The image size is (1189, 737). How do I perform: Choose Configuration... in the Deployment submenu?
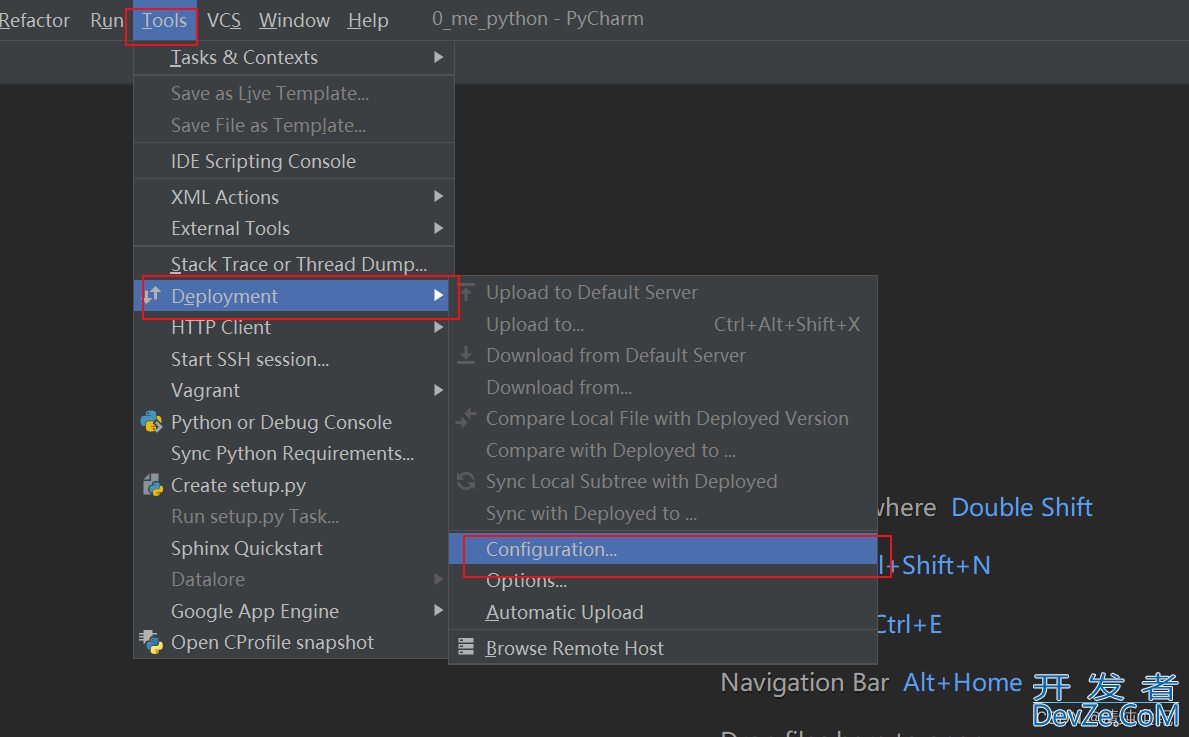point(663,549)
